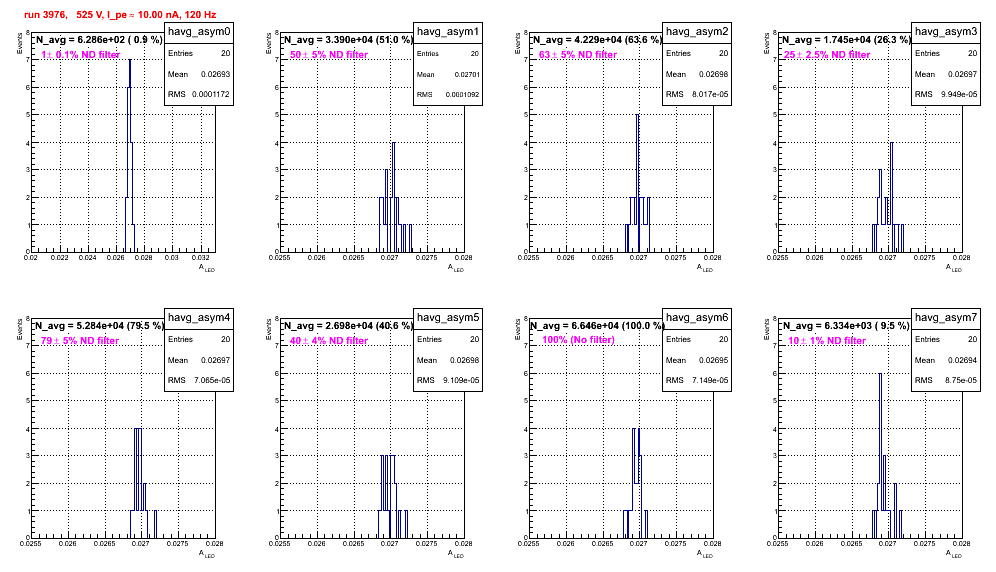The image size is (996, 572).
Task: Click the N_avg = 1.745e+04 label
Action: coord(846,39)
